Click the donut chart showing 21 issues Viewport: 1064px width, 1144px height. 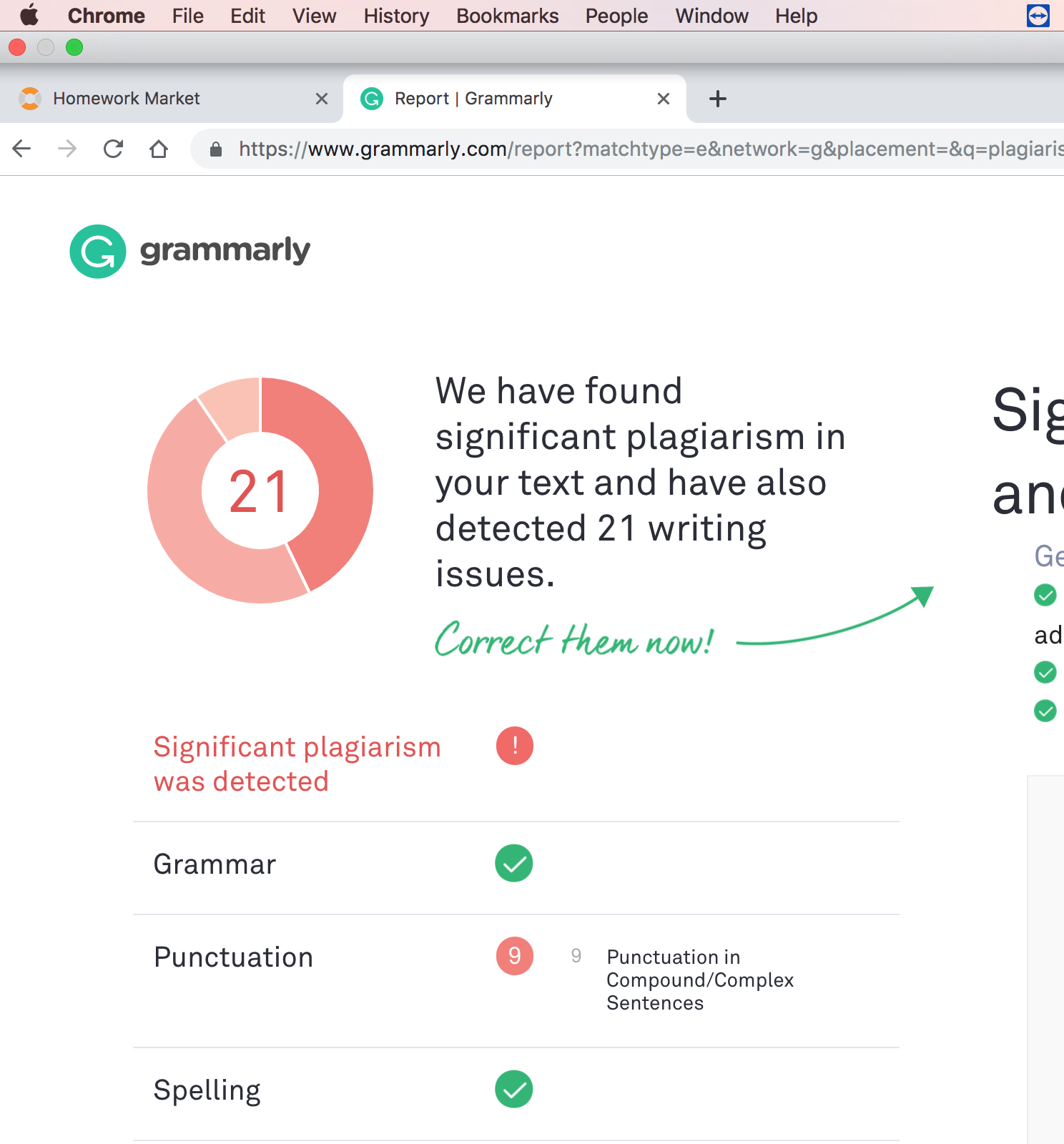point(260,490)
